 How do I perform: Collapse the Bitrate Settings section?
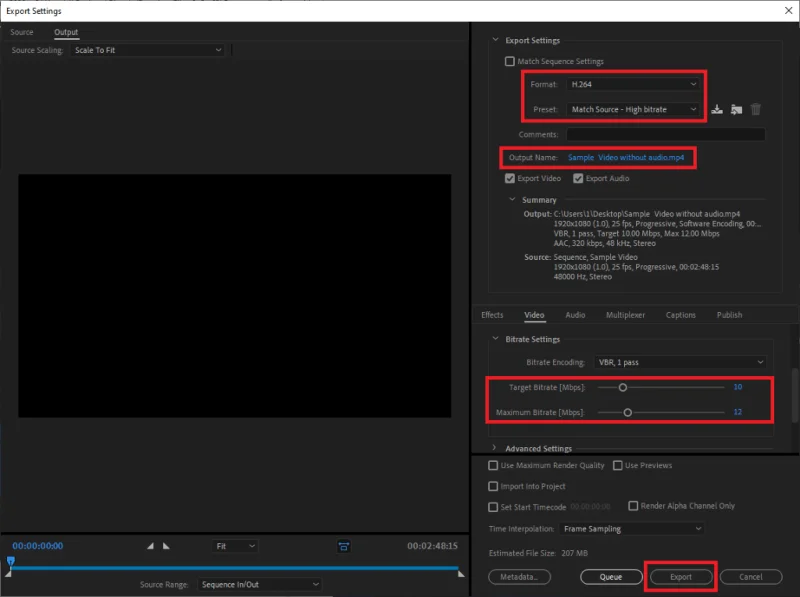495,339
